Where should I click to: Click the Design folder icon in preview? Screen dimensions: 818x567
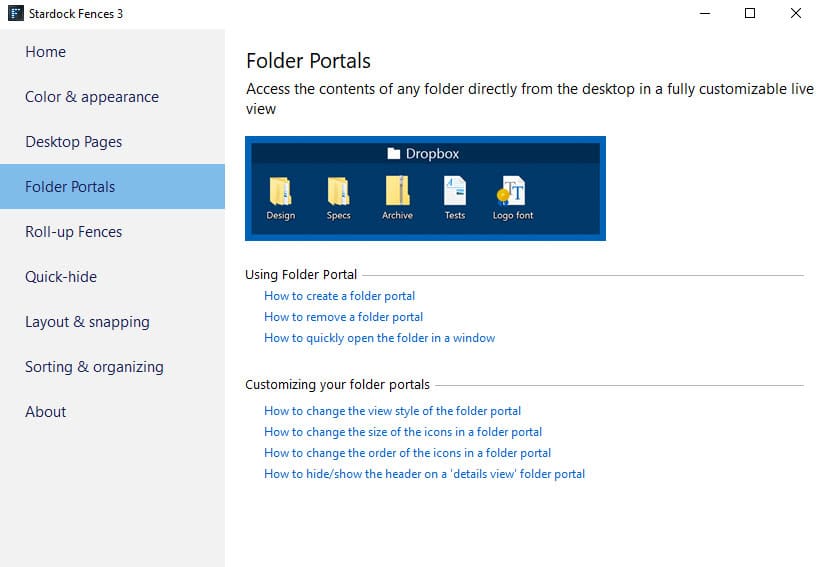click(281, 191)
